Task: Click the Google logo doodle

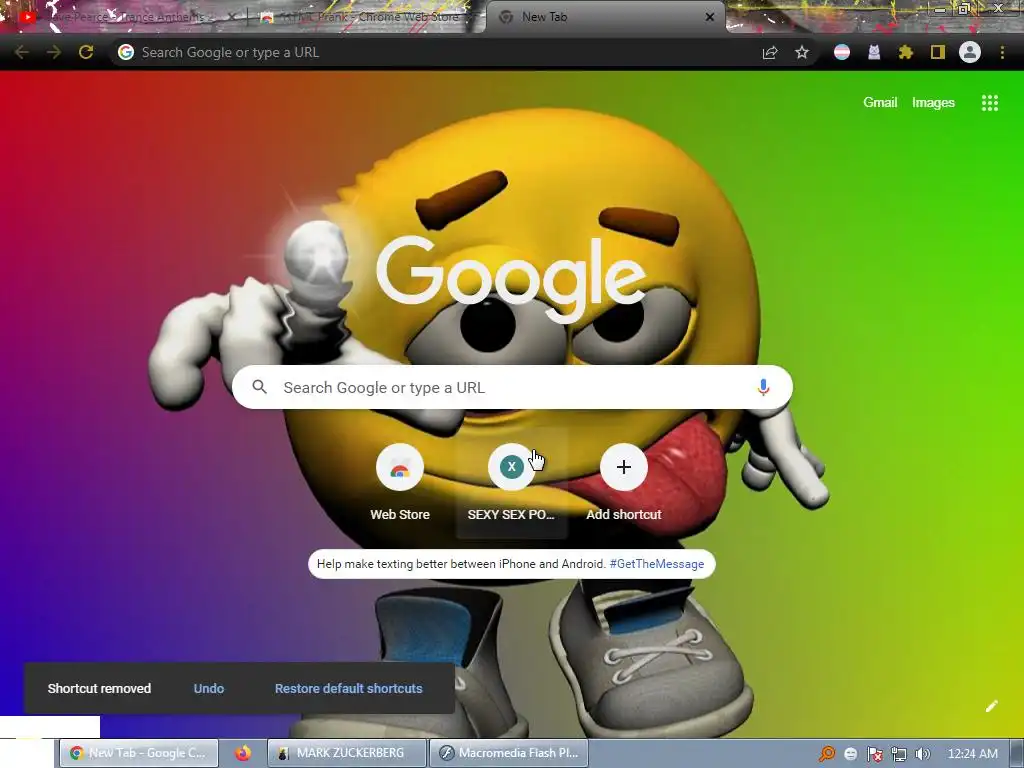Action: 511,278
